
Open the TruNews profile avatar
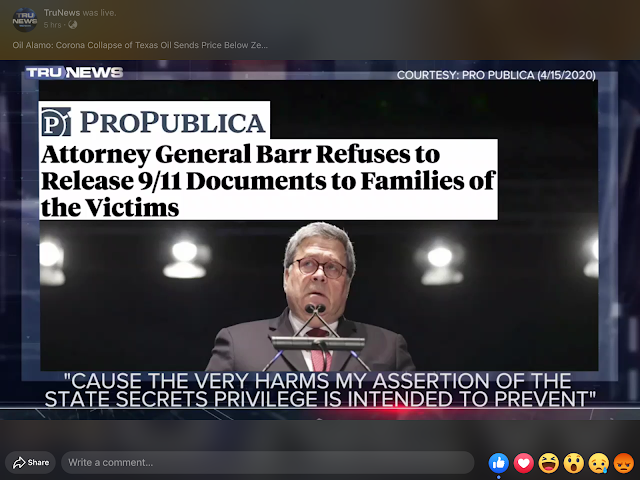24,19
